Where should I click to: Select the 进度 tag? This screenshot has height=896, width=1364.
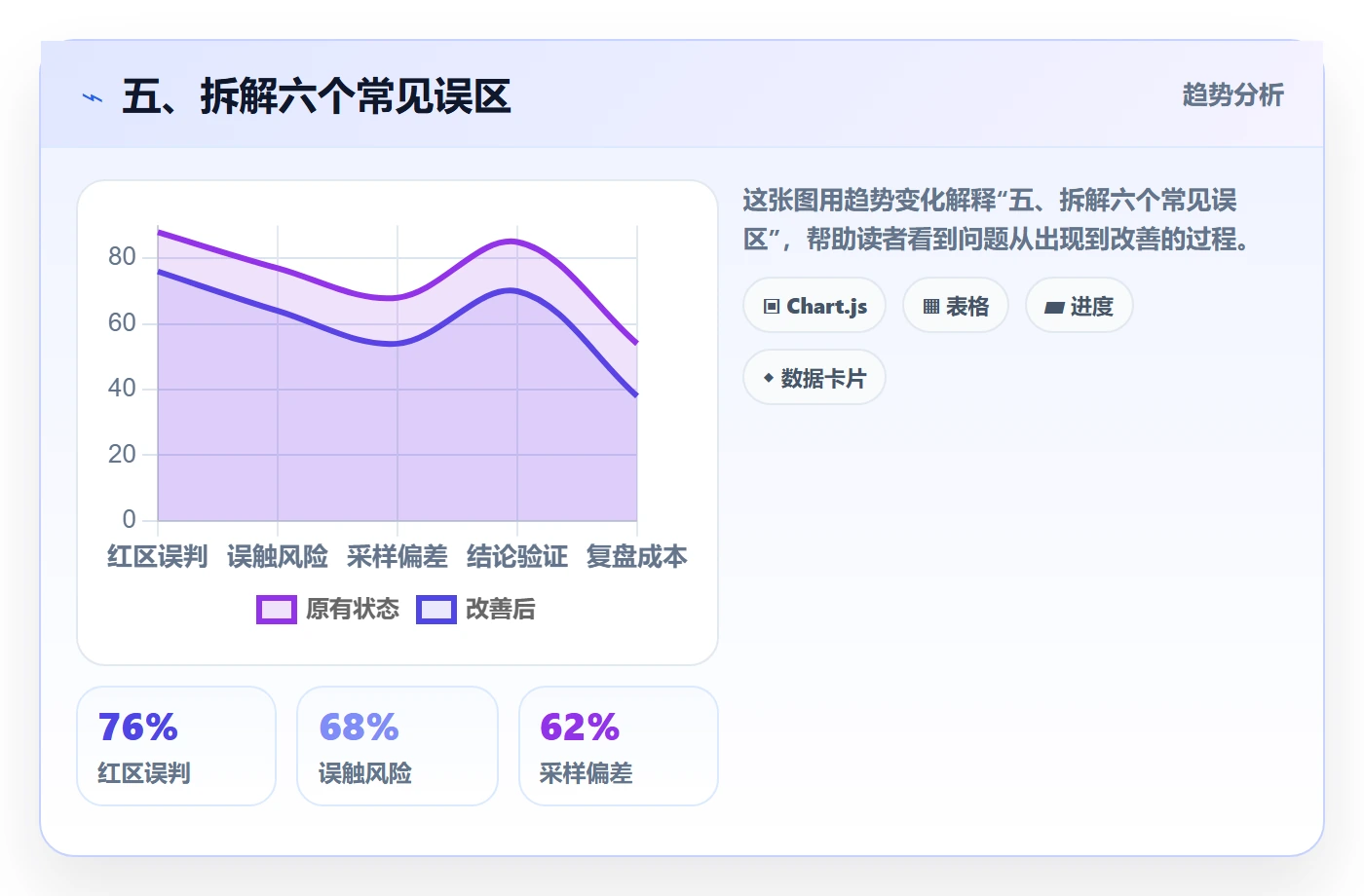1080,306
